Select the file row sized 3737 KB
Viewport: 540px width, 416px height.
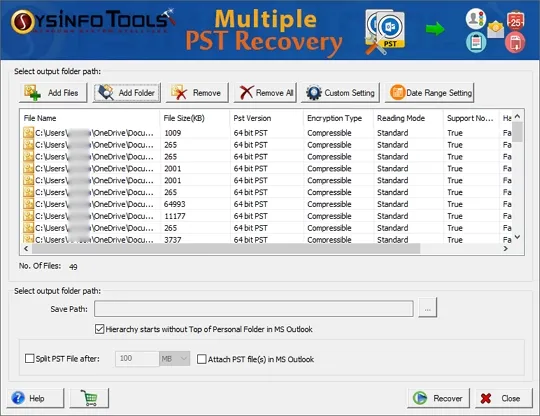pos(267,239)
